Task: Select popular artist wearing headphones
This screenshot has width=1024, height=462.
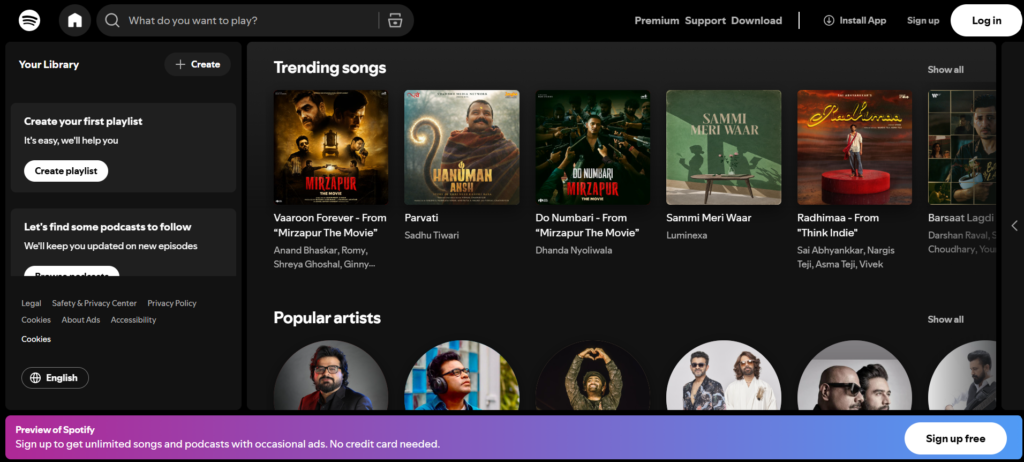Action: (462, 375)
